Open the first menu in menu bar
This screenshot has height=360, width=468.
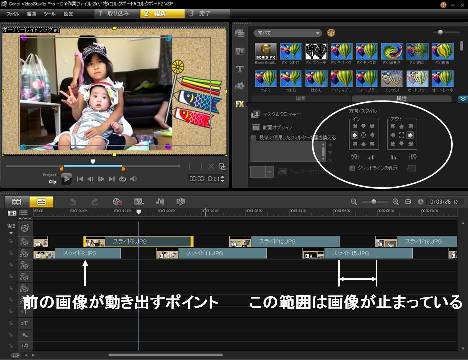[x=13, y=14]
